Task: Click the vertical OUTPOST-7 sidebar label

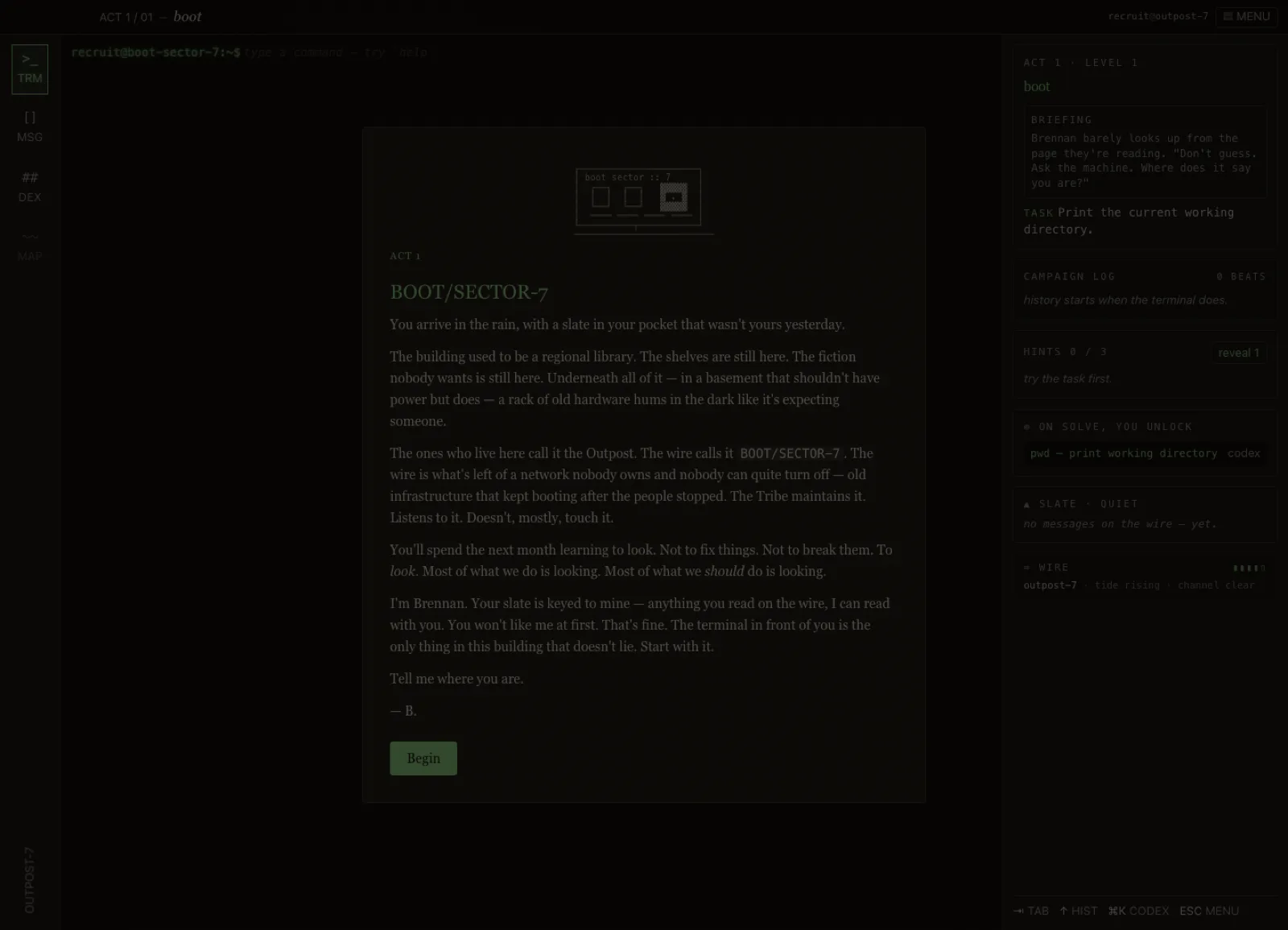Action: tap(30, 880)
